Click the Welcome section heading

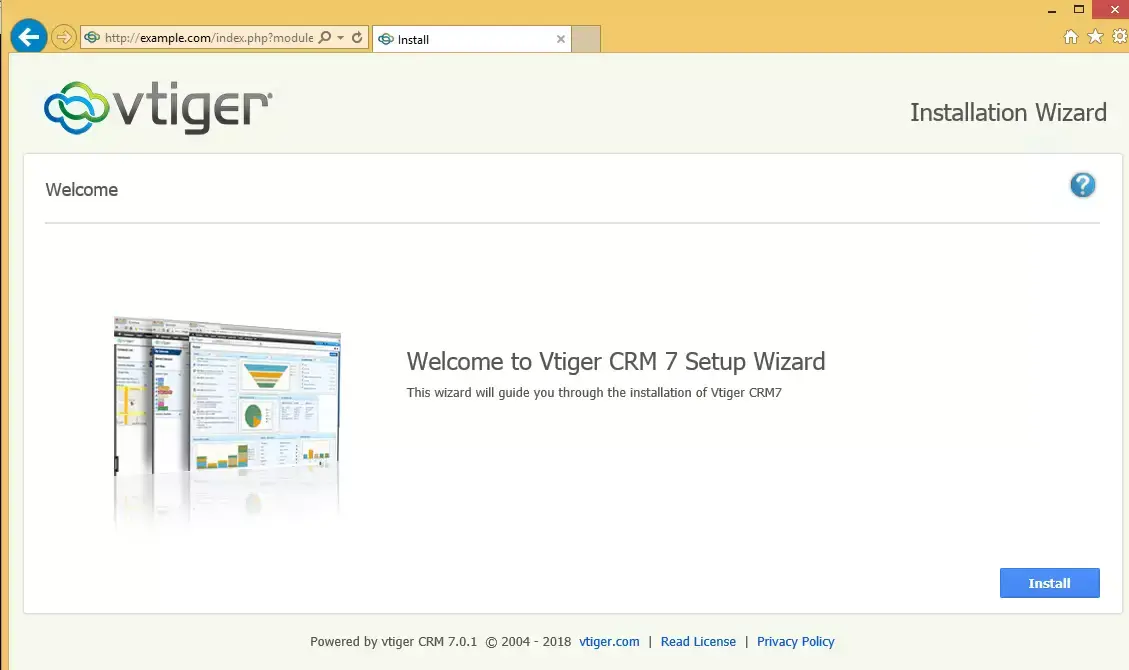coord(81,189)
